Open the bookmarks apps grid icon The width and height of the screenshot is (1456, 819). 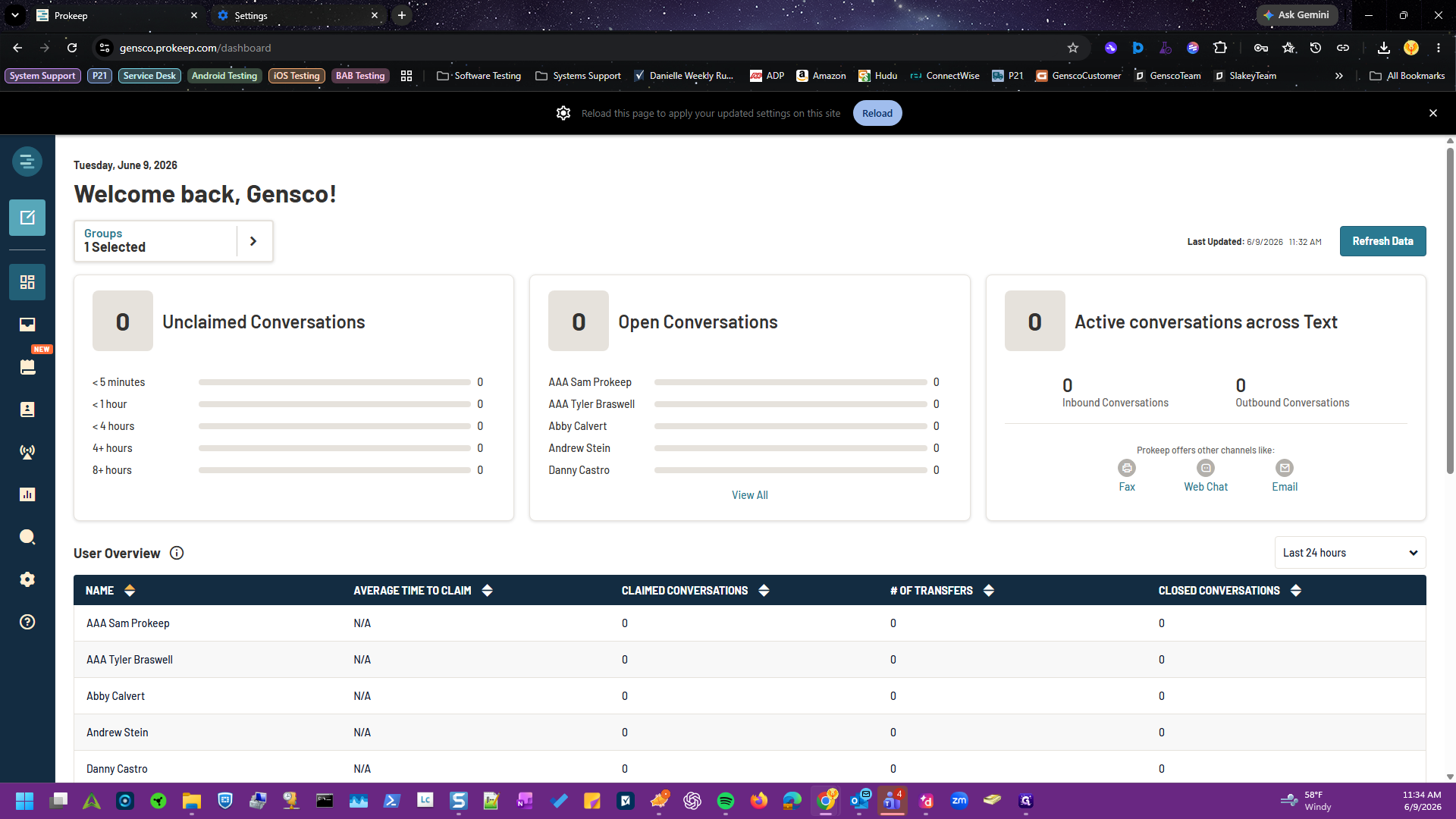[x=406, y=76]
